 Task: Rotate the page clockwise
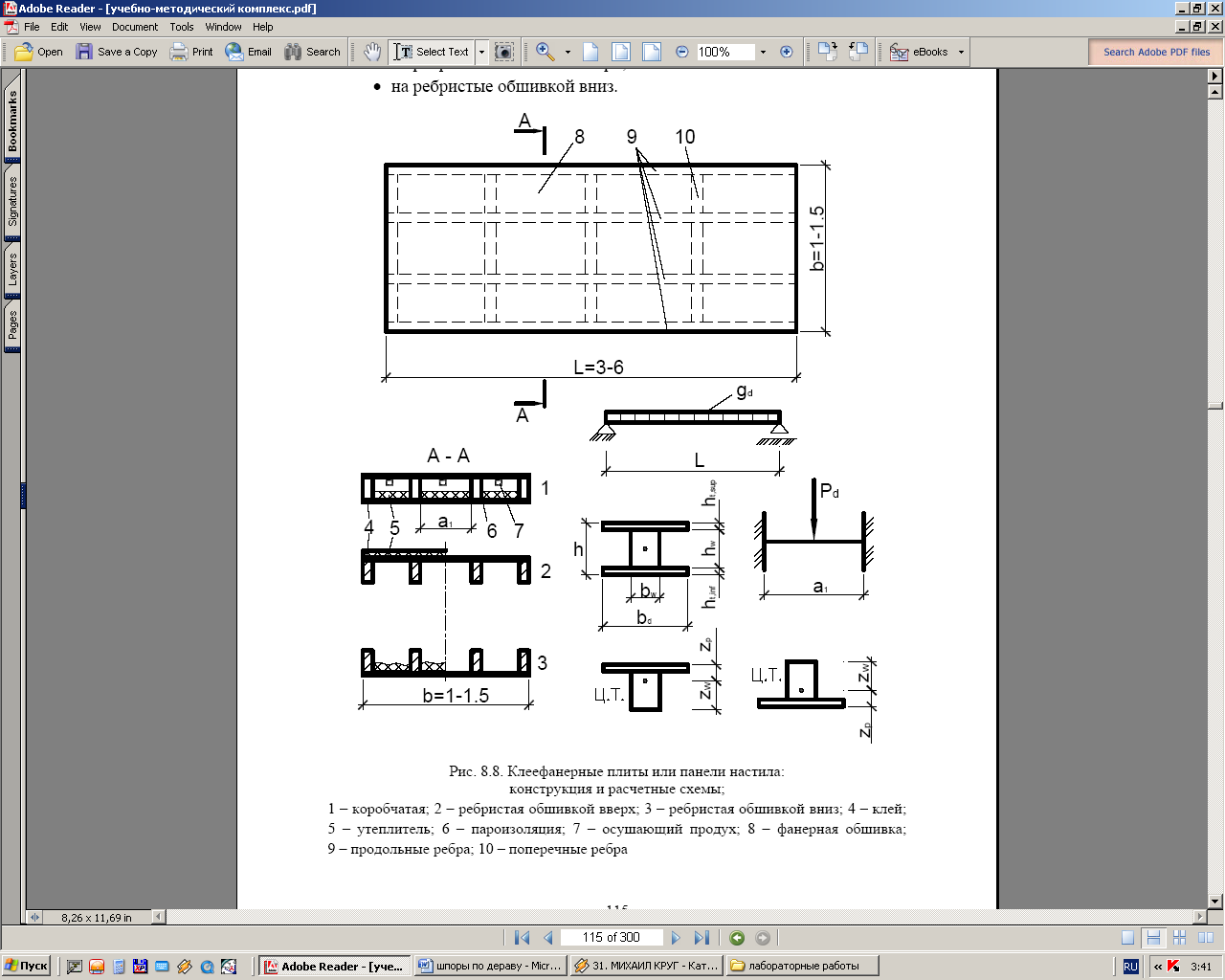pyautogui.click(x=828, y=52)
